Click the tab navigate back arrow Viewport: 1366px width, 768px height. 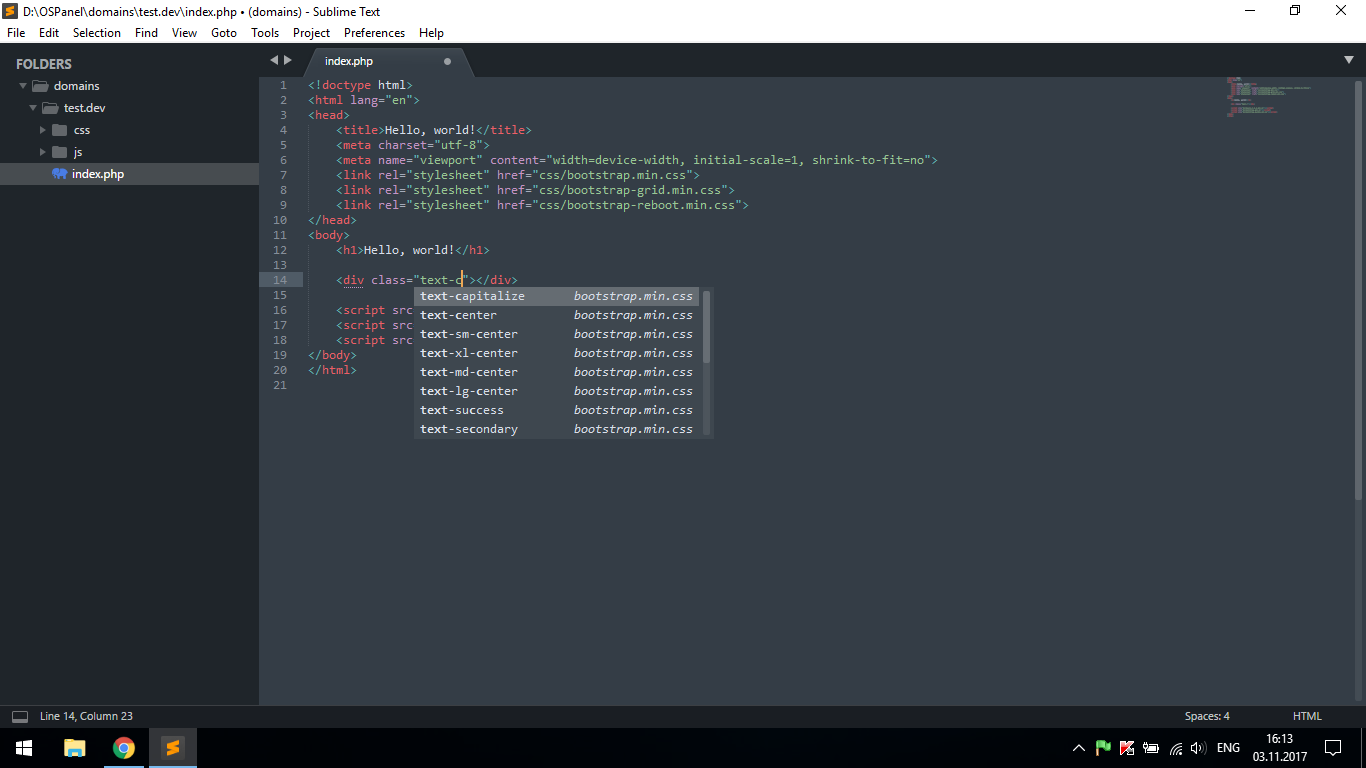coord(274,60)
